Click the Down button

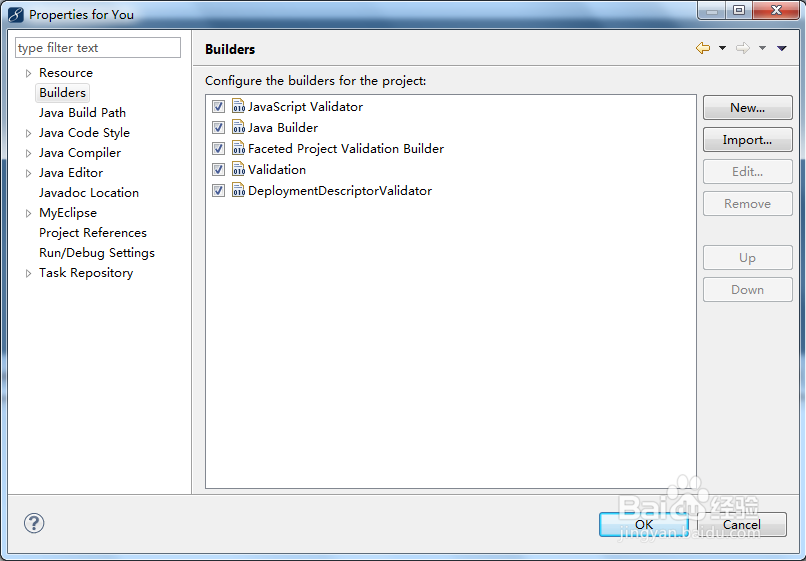click(x=747, y=289)
